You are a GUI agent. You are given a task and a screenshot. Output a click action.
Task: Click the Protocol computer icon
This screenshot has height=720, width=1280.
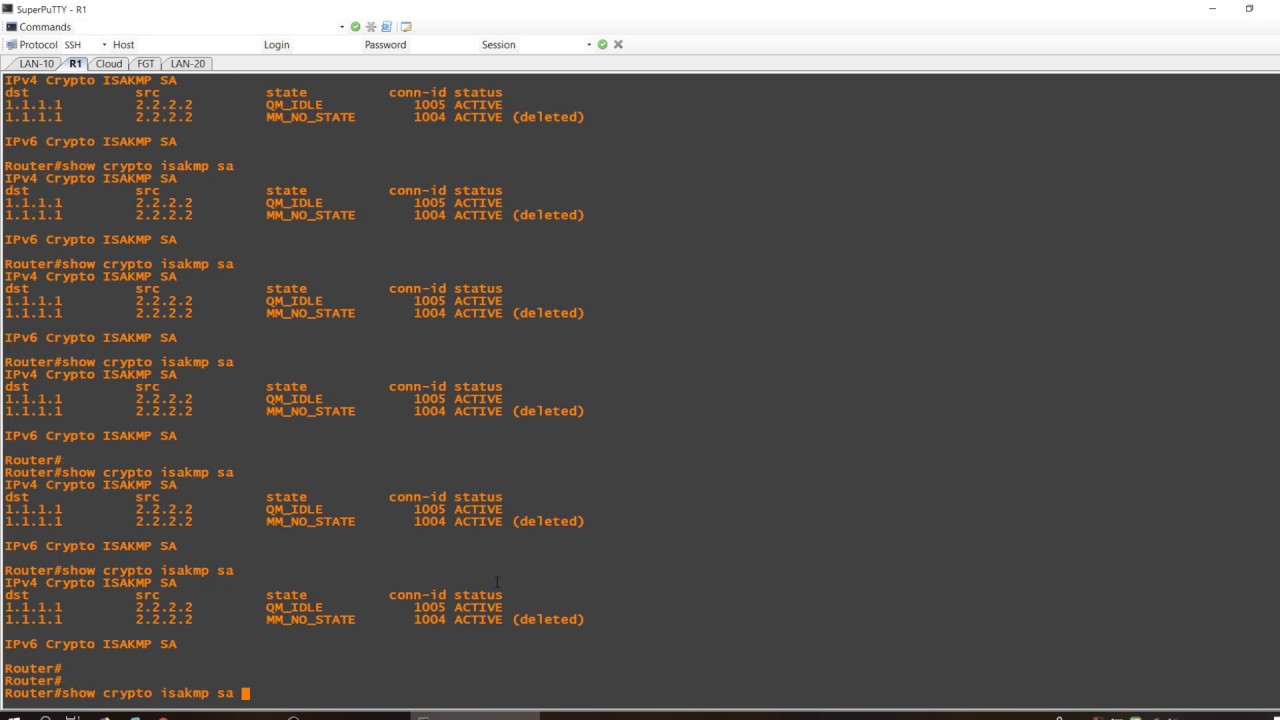point(12,44)
